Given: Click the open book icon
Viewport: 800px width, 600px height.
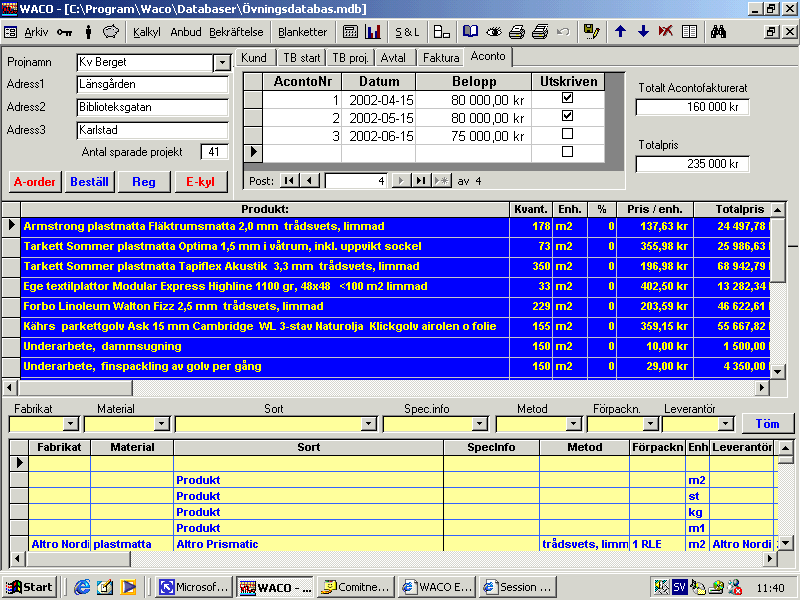Looking at the screenshot, I should (x=470, y=32).
